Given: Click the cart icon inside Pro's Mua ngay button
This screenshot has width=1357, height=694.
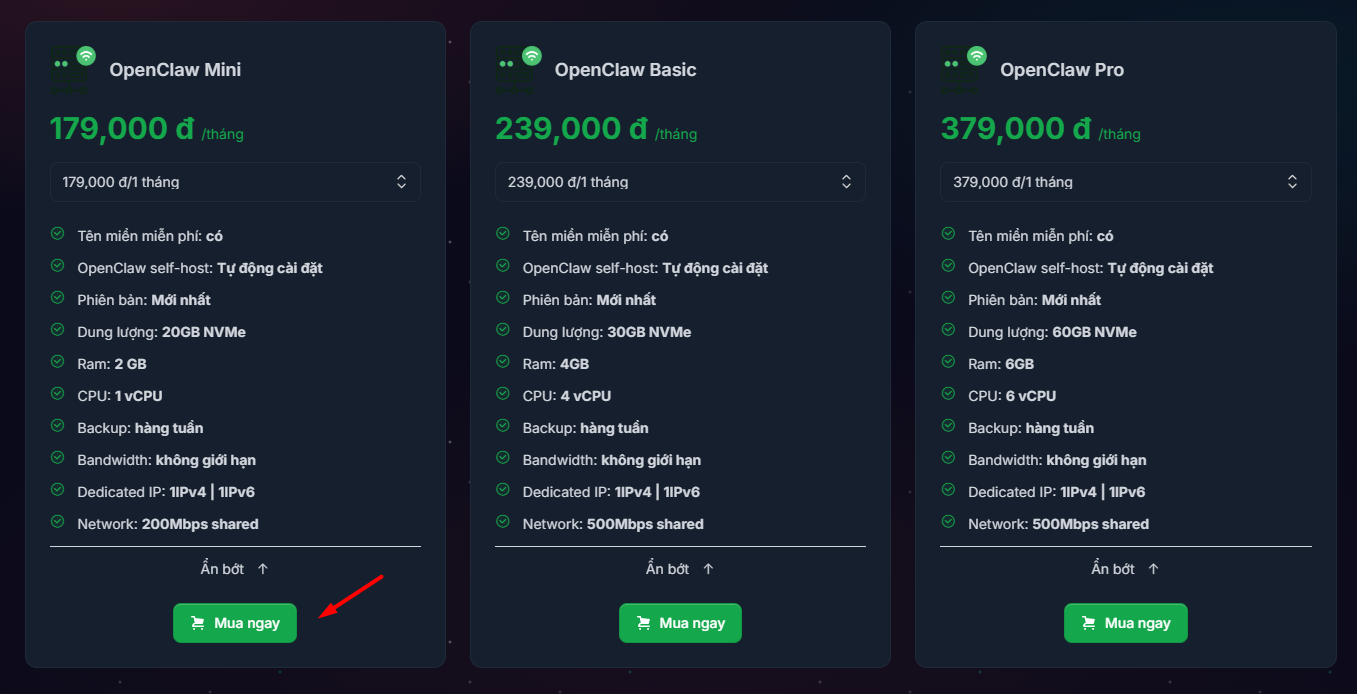Looking at the screenshot, I should point(1090,623).
